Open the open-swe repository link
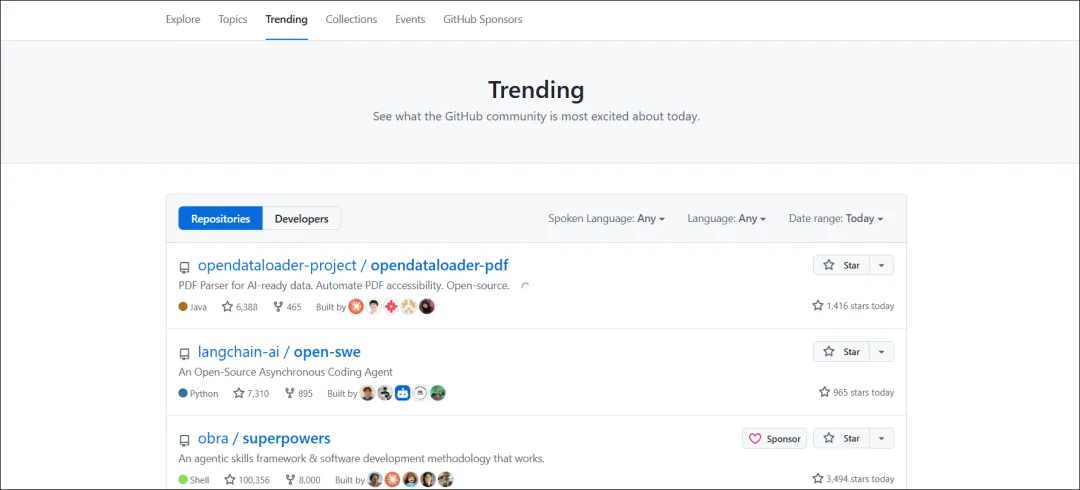 point(327,351)
